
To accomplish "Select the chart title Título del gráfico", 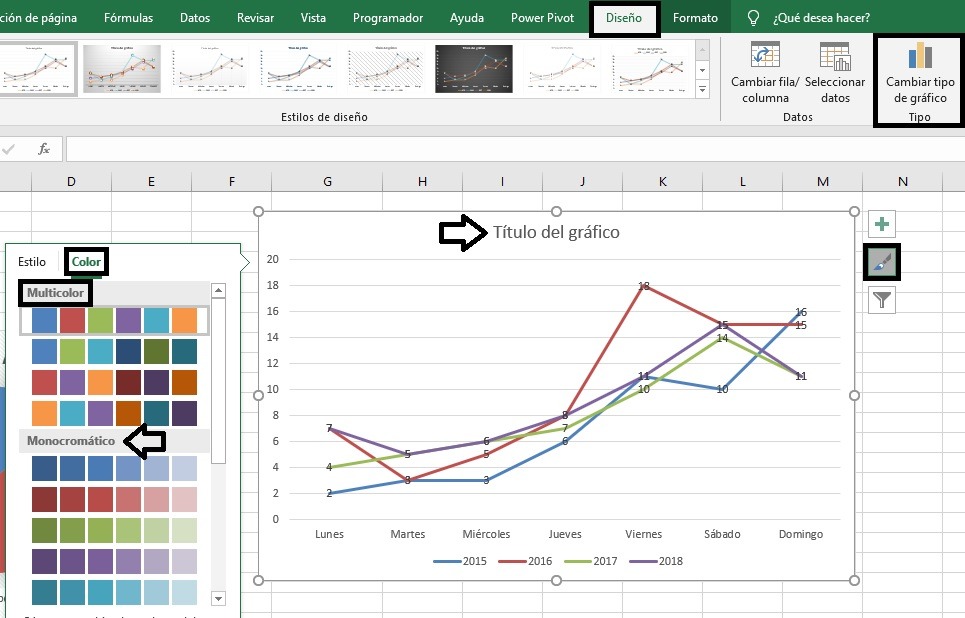I will pos(556,231).
